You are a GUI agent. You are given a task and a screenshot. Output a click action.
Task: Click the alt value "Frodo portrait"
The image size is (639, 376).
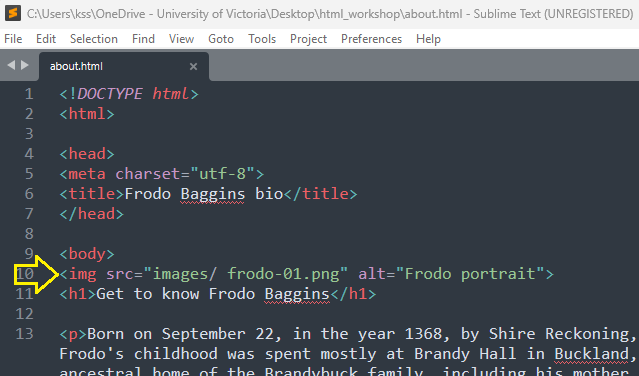[x=470, y=274]
